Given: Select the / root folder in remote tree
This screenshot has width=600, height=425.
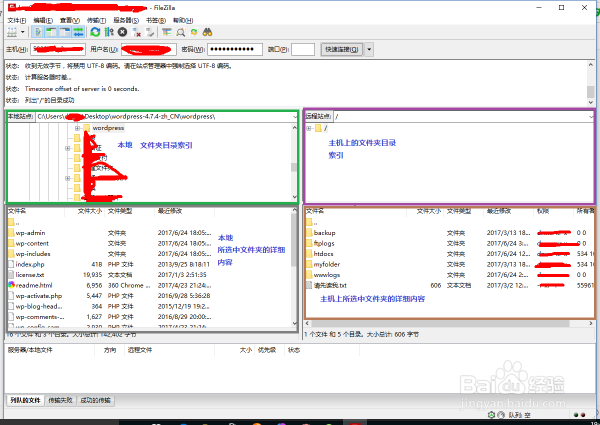Looking at the screenshot, I should 325,129.
